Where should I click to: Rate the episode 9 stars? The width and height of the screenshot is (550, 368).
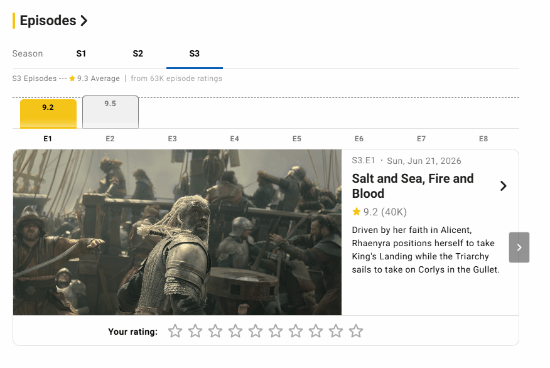pyautogui.click(x=336, y=331)
